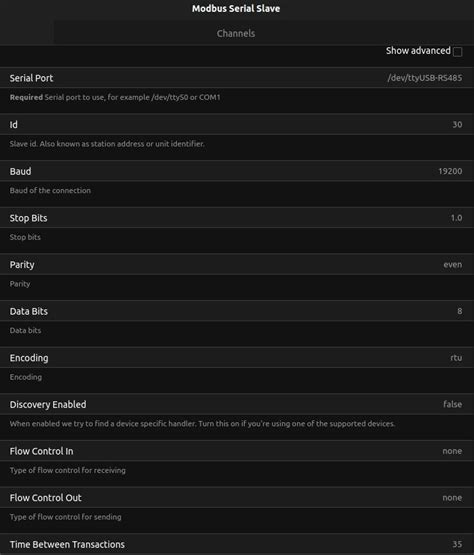474x555 pixels.
Task: Change the Parity setting from even
Action: tap(452, 265)
